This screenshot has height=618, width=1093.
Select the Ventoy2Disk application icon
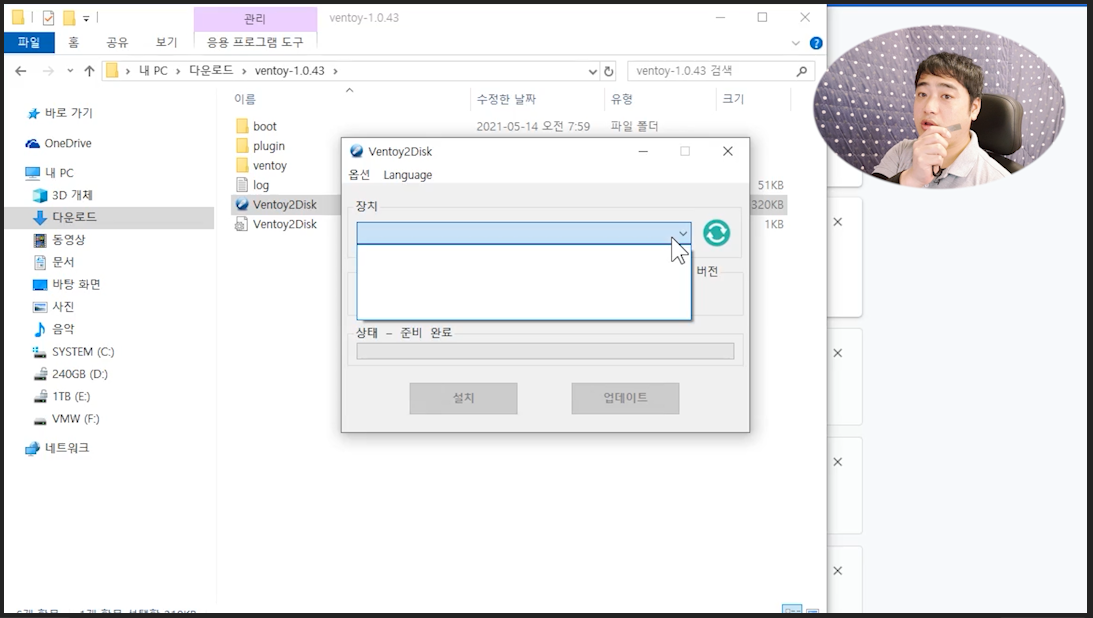coord(242,204)
